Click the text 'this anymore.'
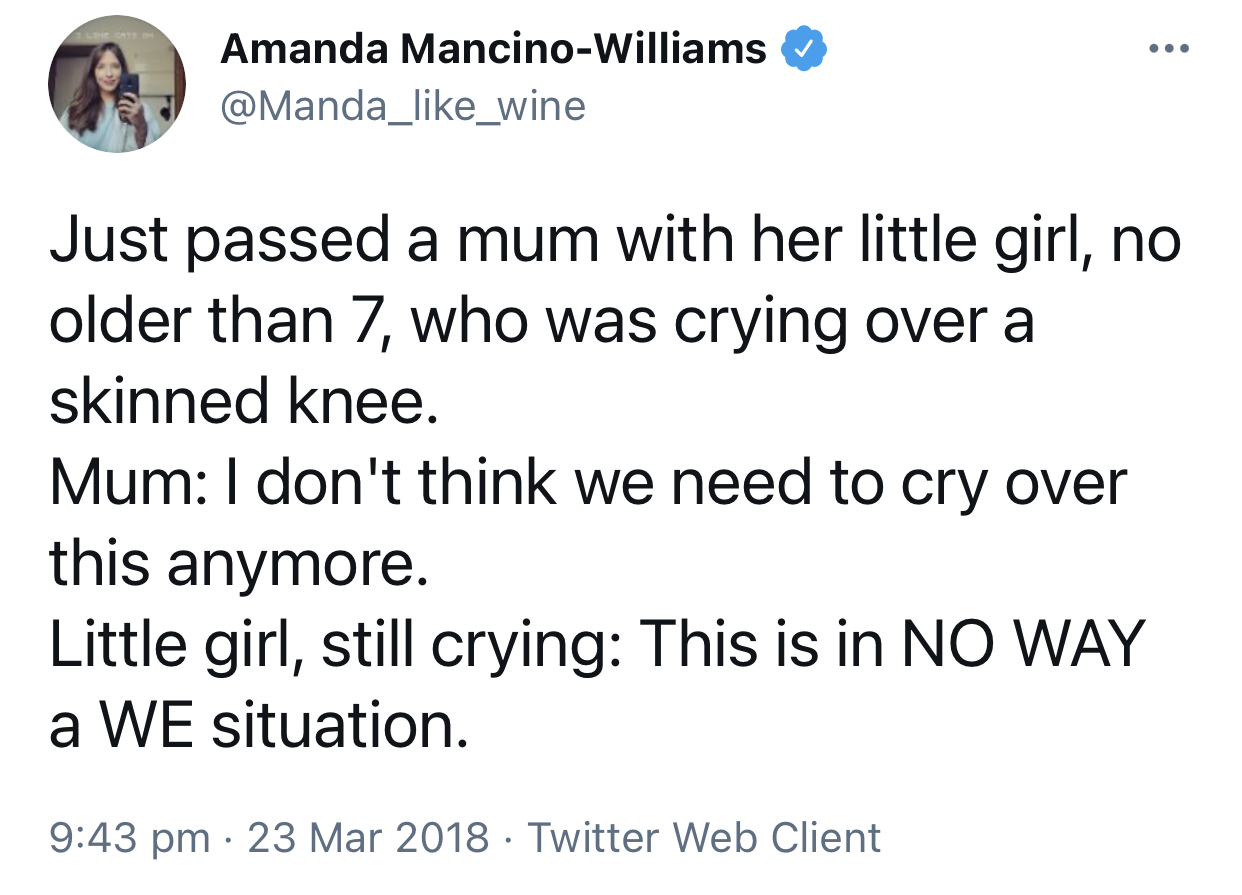This screenshot has height=895, width=1242. tap(238, 564)
